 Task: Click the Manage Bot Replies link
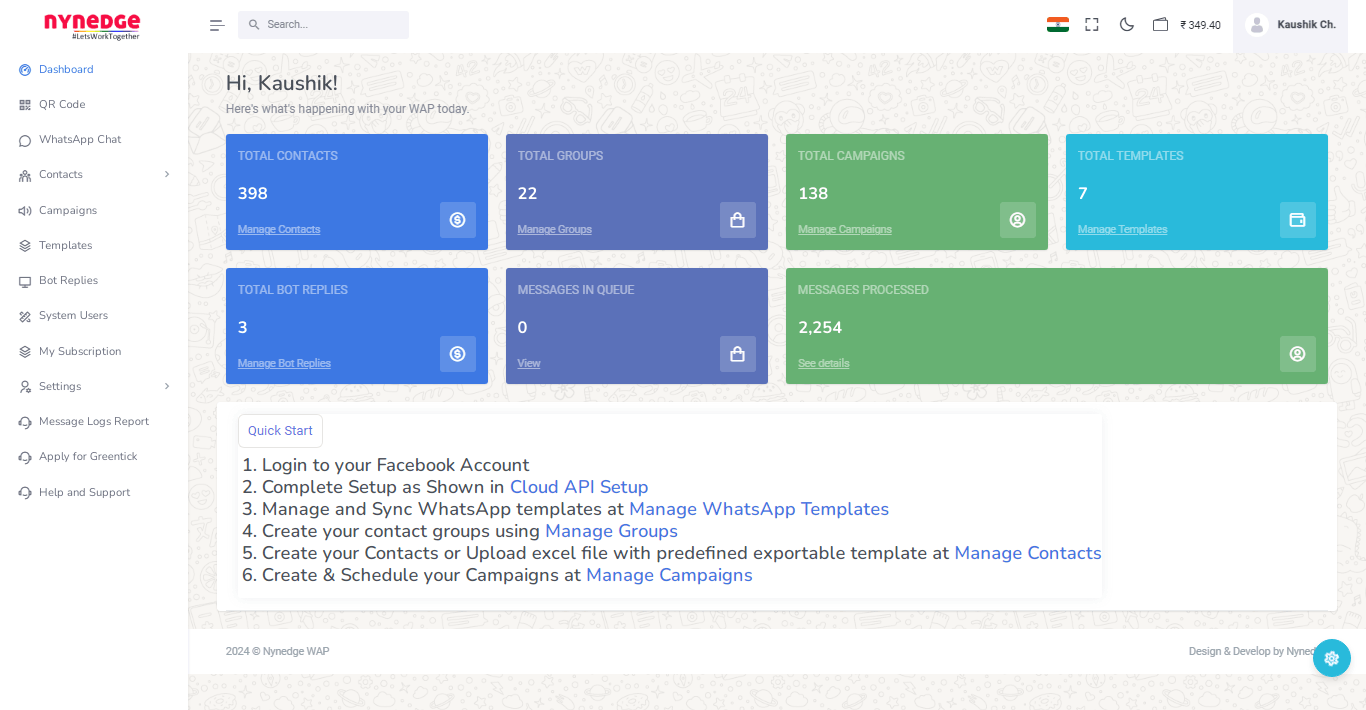click(x=284, y=363)
